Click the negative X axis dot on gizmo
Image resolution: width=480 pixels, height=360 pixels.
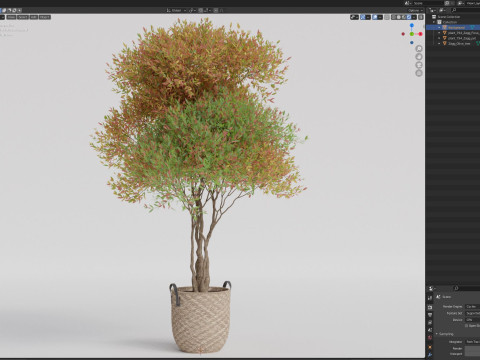tap(403, 34)
